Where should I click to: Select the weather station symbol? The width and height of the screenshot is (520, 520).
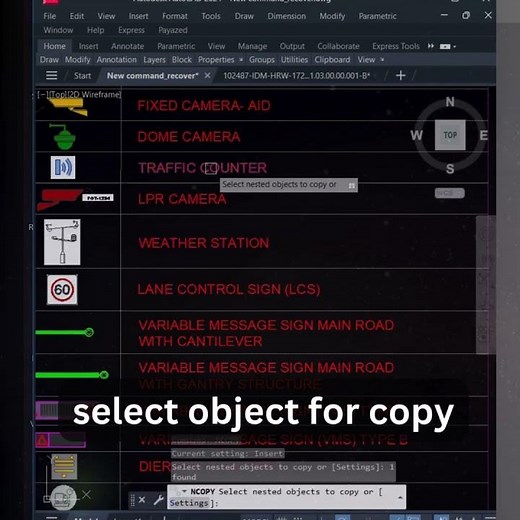pos(62,242)
